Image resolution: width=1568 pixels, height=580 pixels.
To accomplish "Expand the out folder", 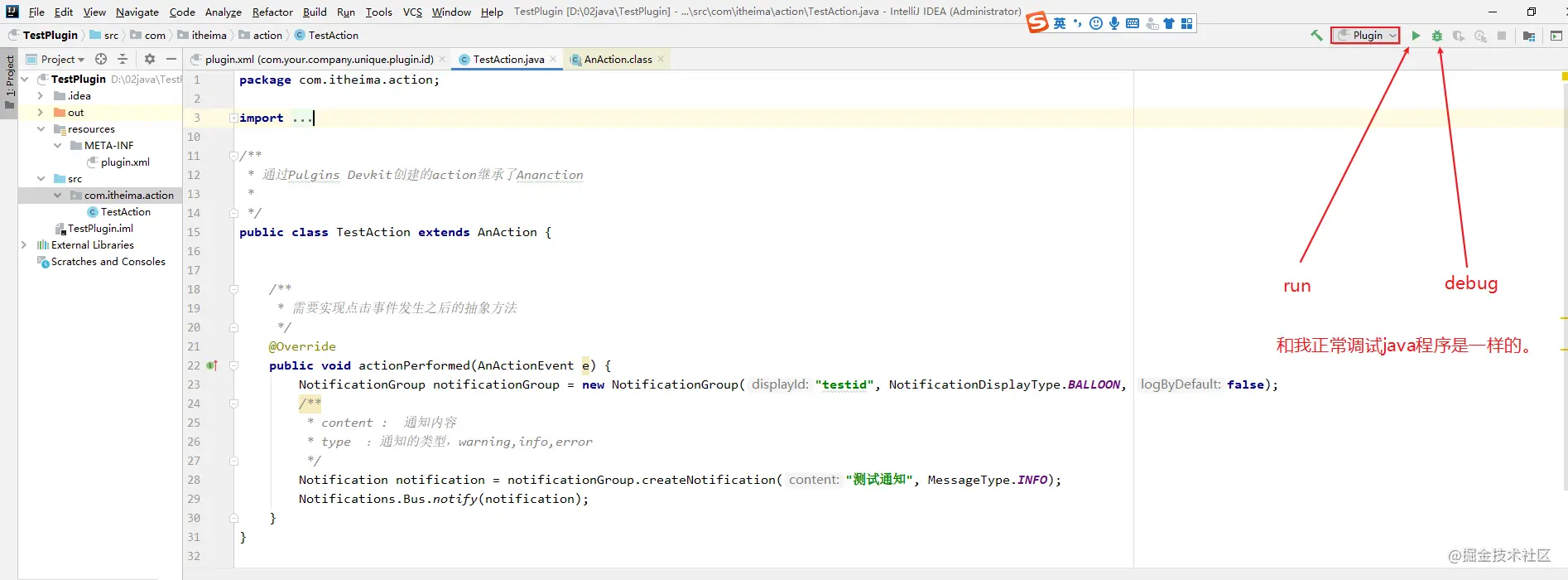I will click(x=41, y=112).
